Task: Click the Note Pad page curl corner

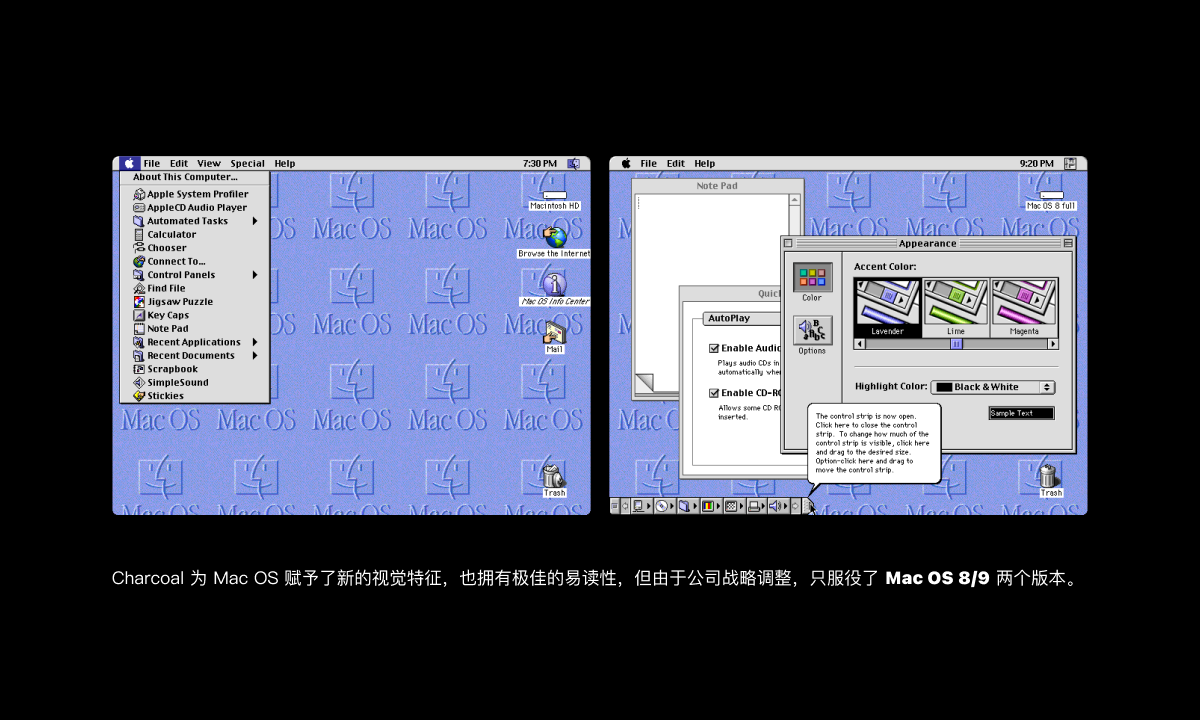Action: click(643, 383)
